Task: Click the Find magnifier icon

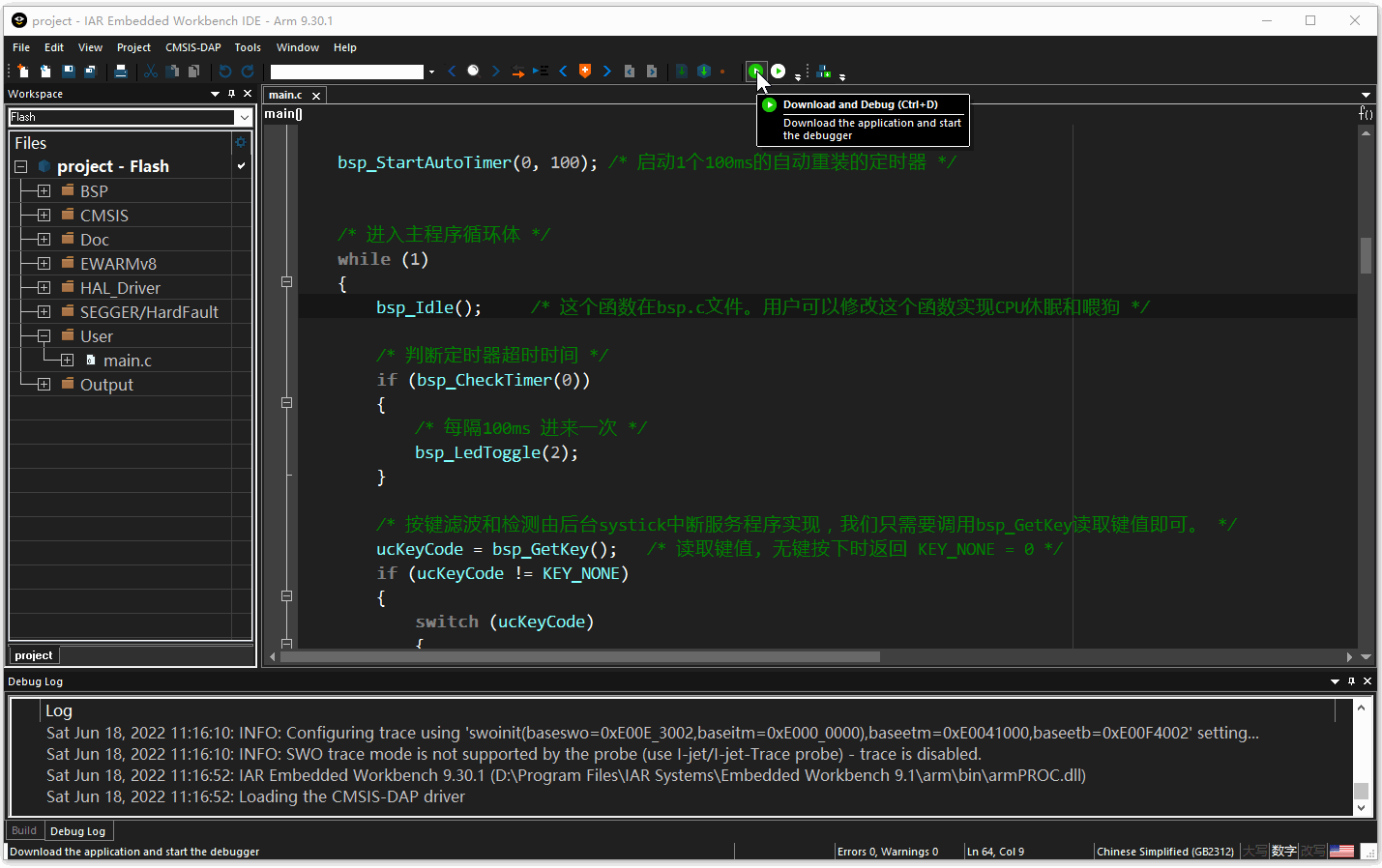Action: click(473, 71)
